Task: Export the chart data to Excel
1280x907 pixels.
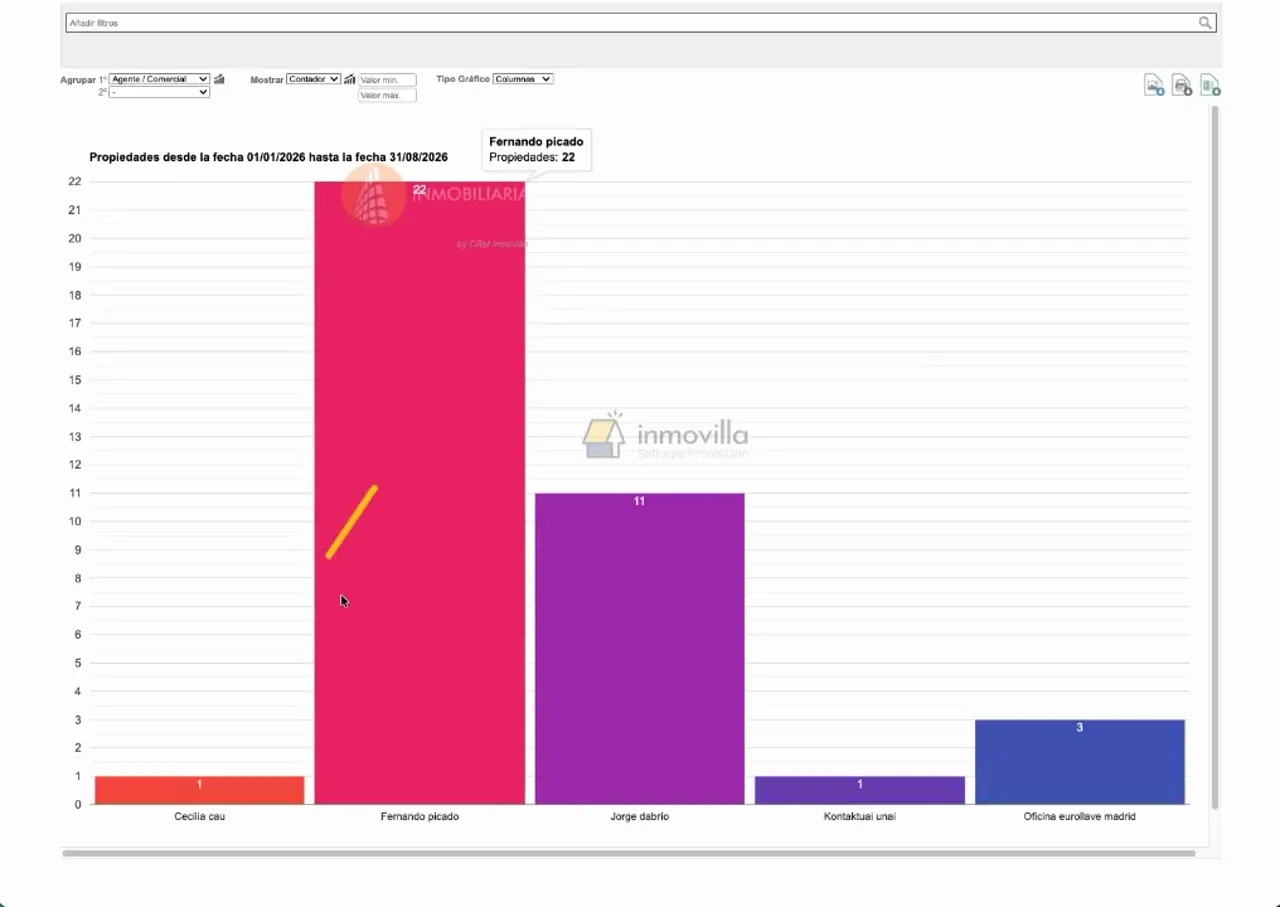Action: pos(1210,85)
